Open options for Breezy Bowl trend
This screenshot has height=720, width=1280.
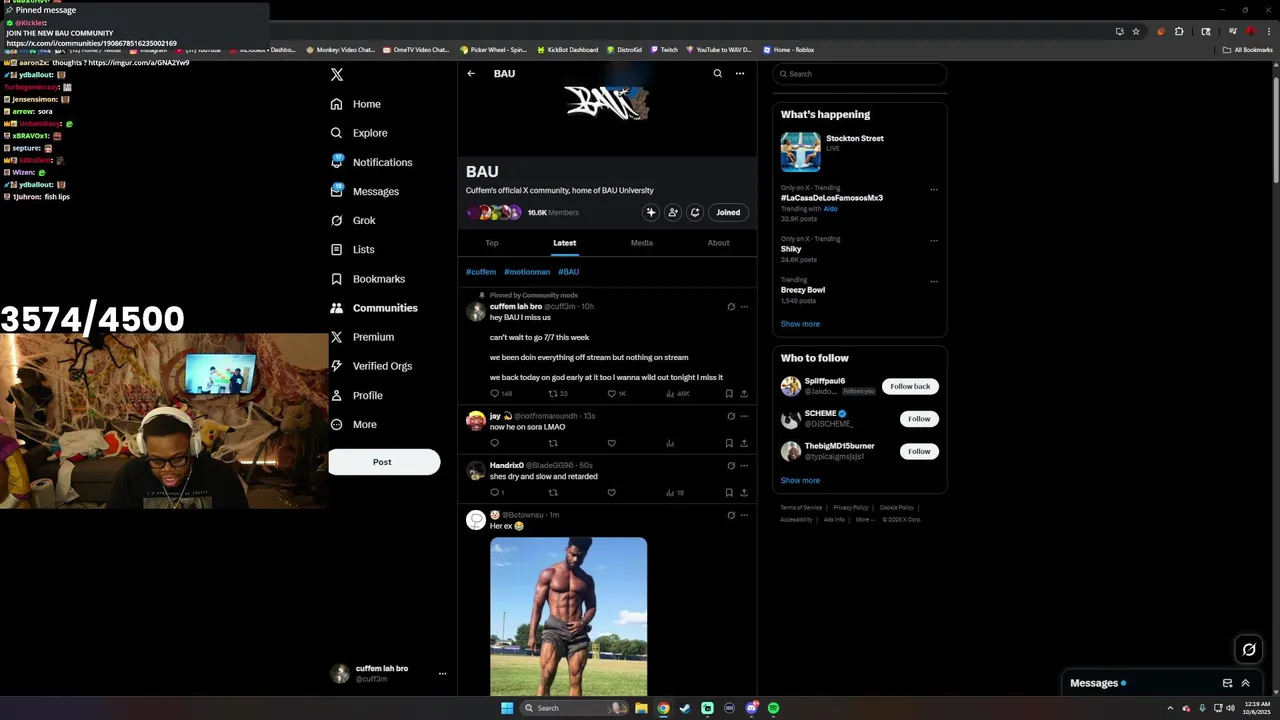[x=934, y=282]
